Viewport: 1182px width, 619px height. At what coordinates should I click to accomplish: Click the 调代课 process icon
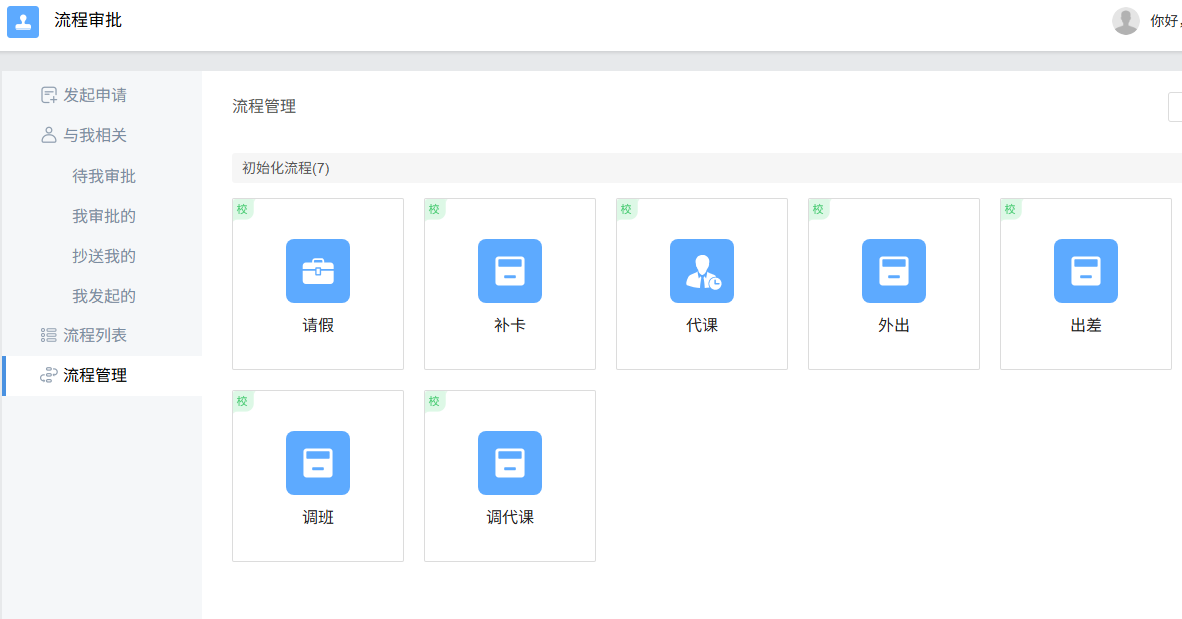click(510, 463)
